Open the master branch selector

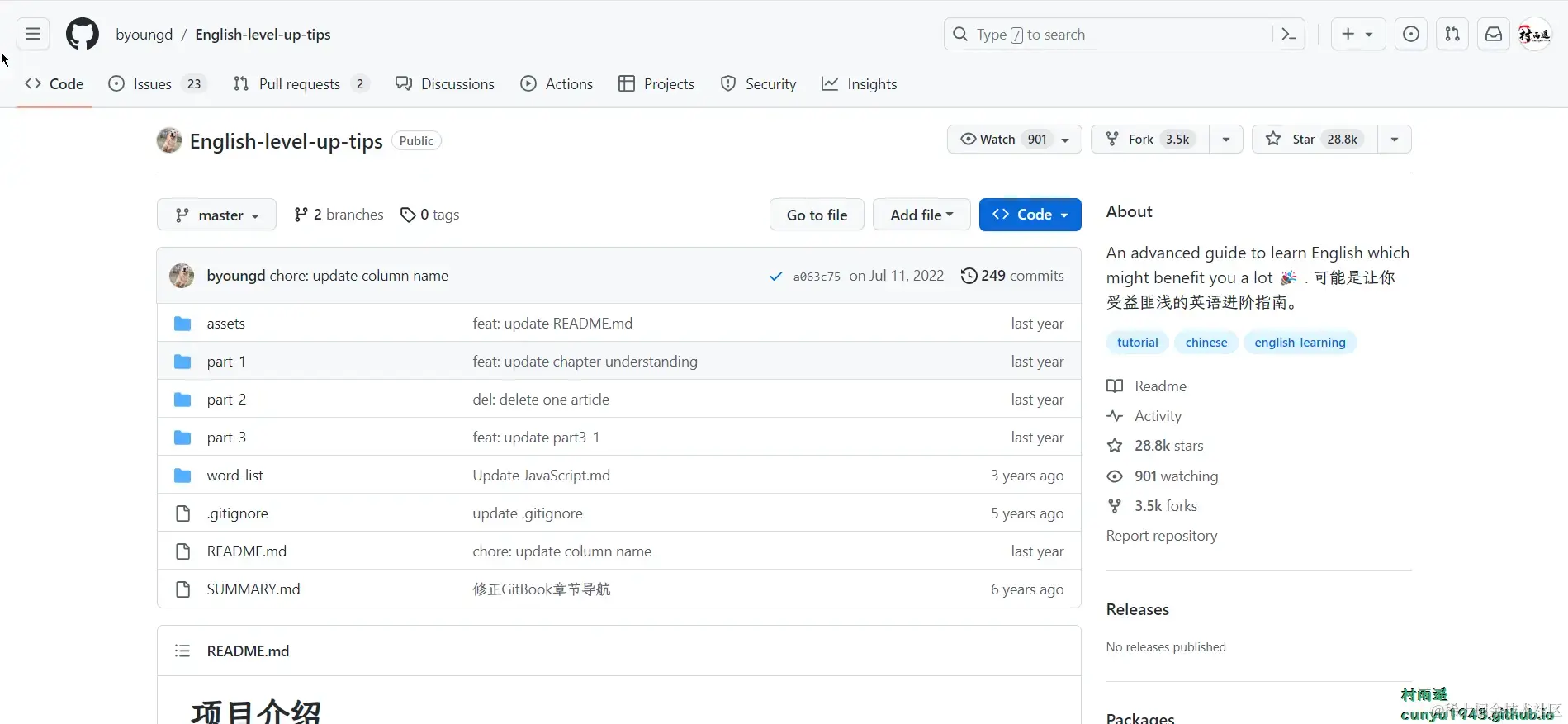[216, 215]
